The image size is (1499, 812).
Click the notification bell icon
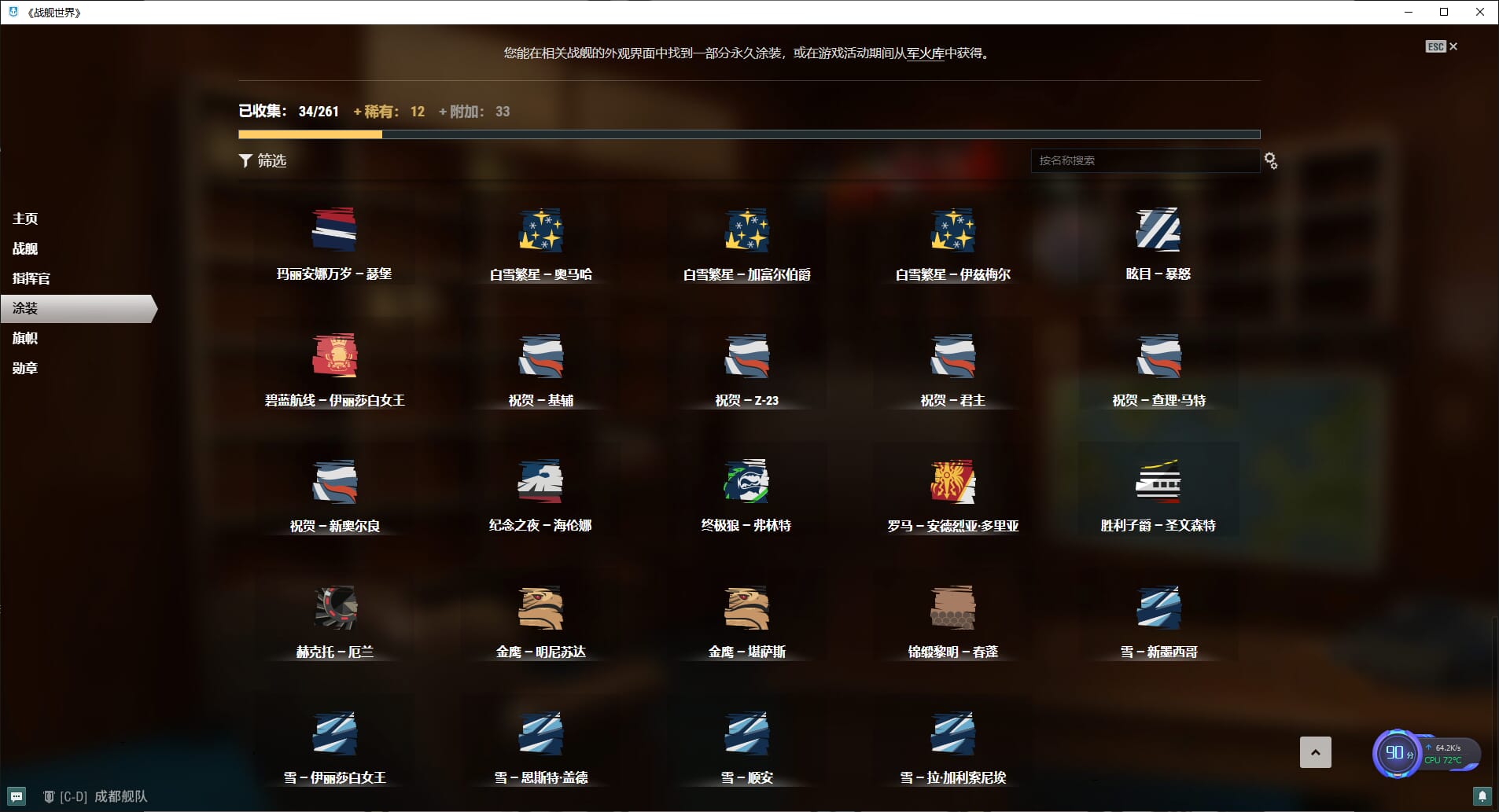point(1482,796)
